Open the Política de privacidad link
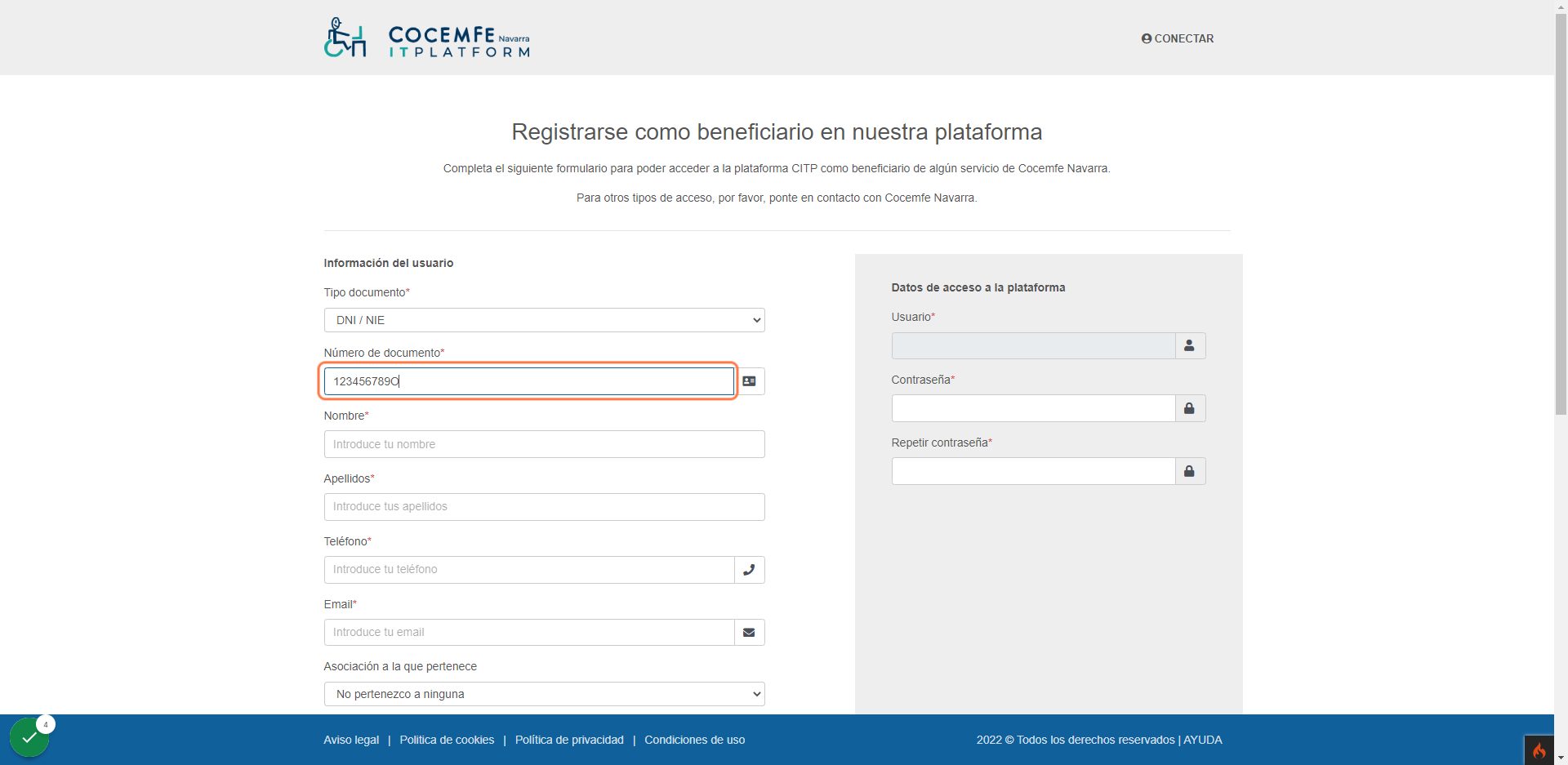 coord(569,740)
